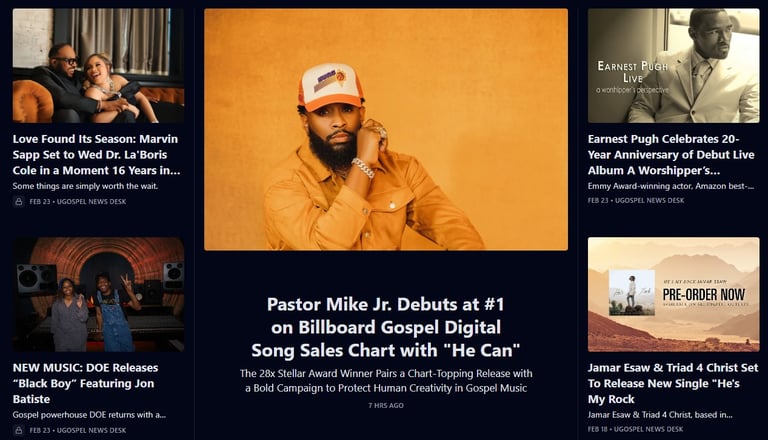Read "Love Found Its Season" headline
The width and height of the screenshot is (768, 440).
[96, 154]
